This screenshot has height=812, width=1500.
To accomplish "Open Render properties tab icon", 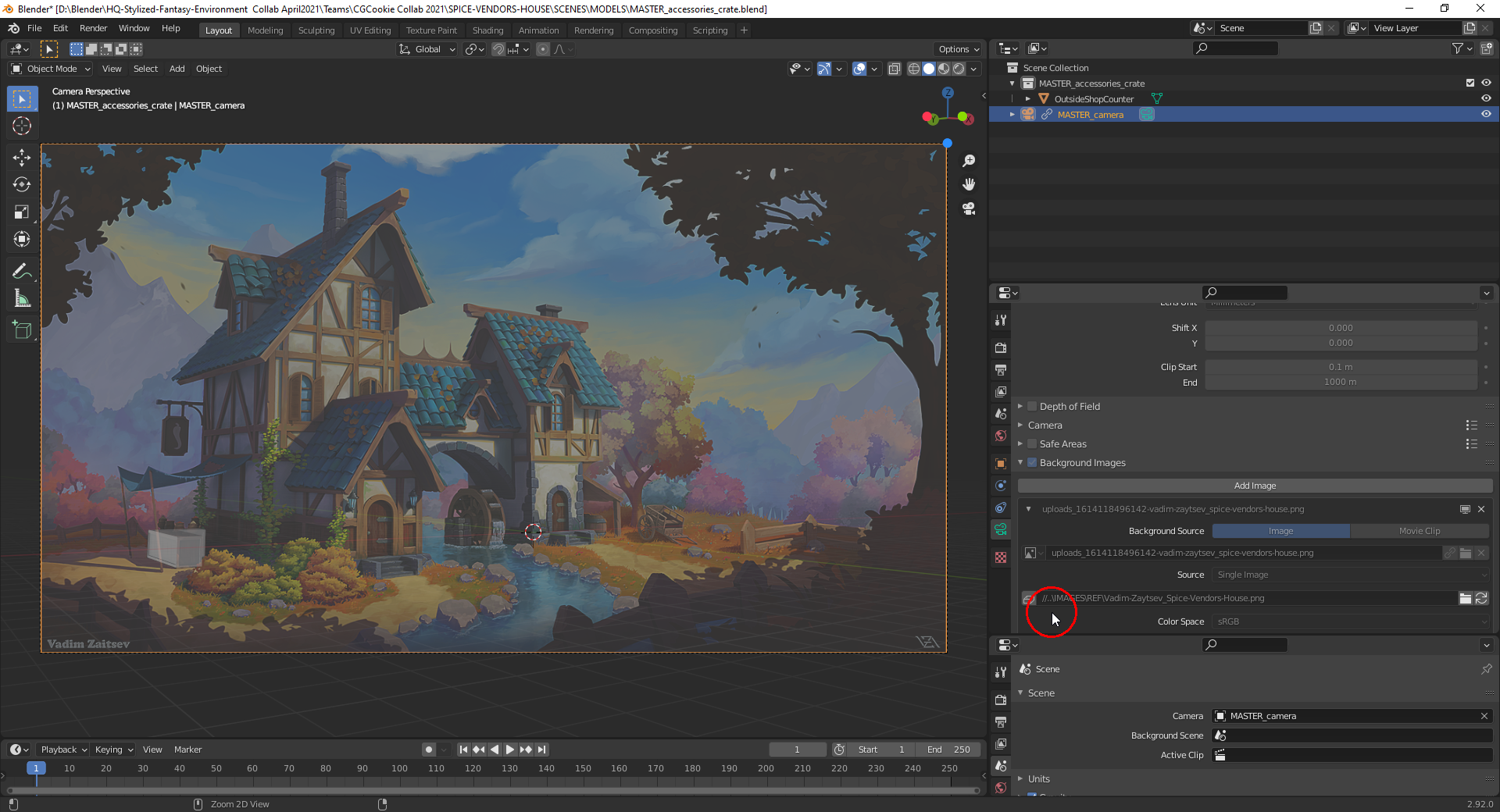I will tap(1001, 347).
